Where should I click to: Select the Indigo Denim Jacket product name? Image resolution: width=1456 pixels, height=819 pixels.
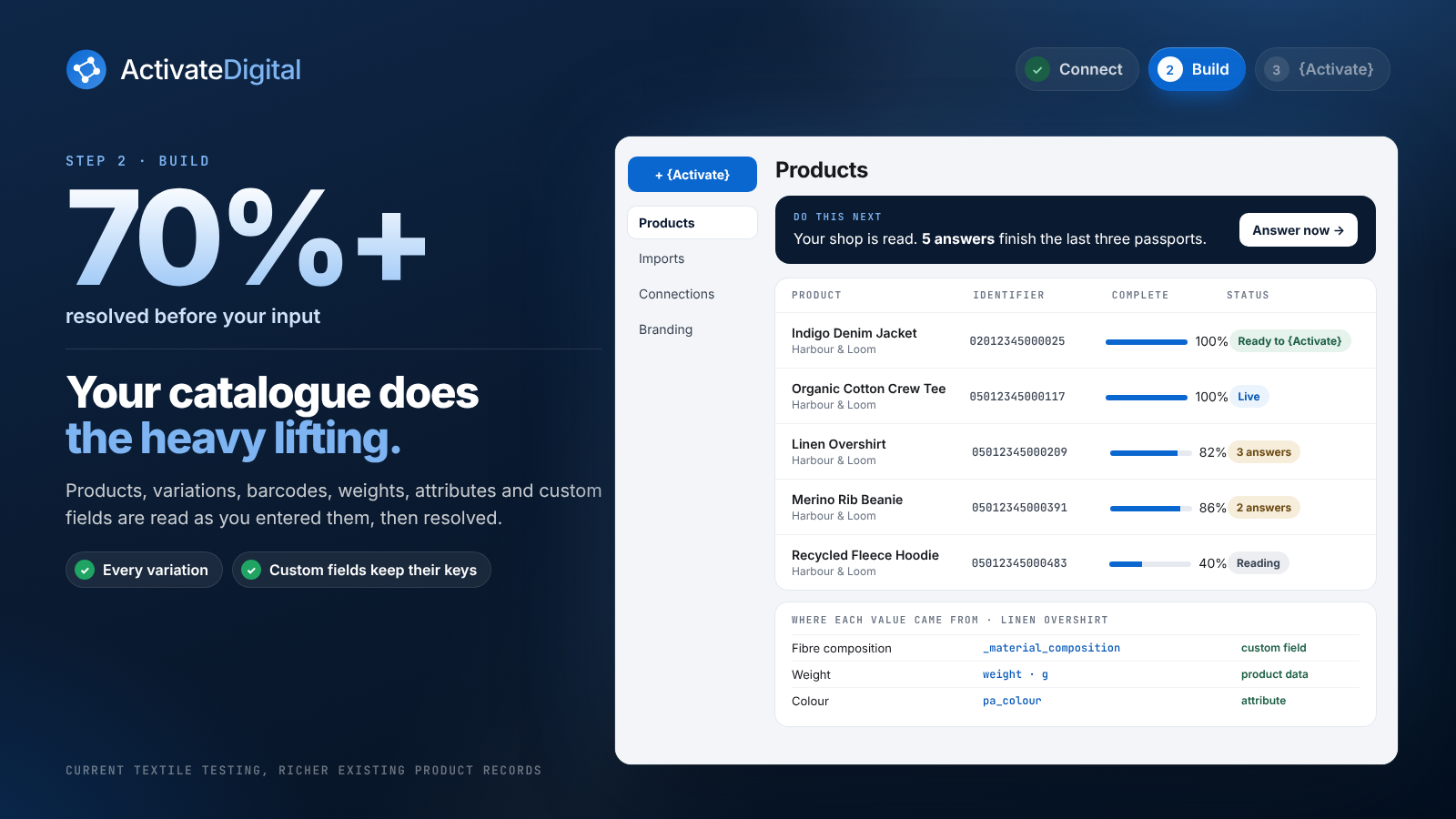(x=854, y=333)
